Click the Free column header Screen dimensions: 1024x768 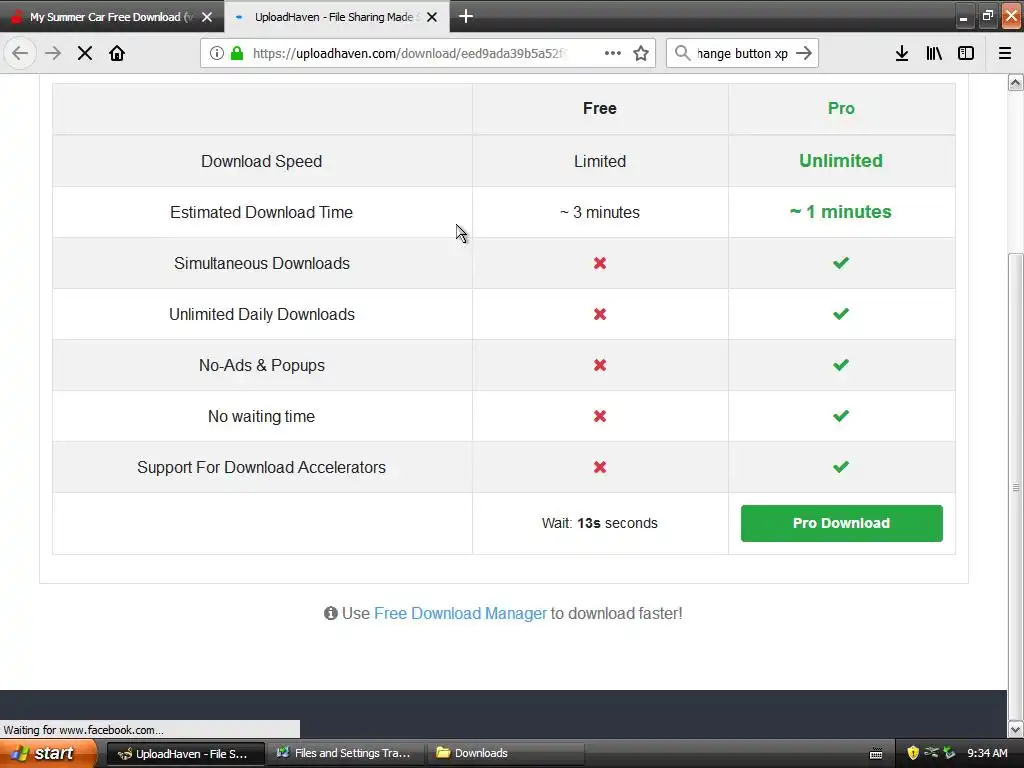600,108
